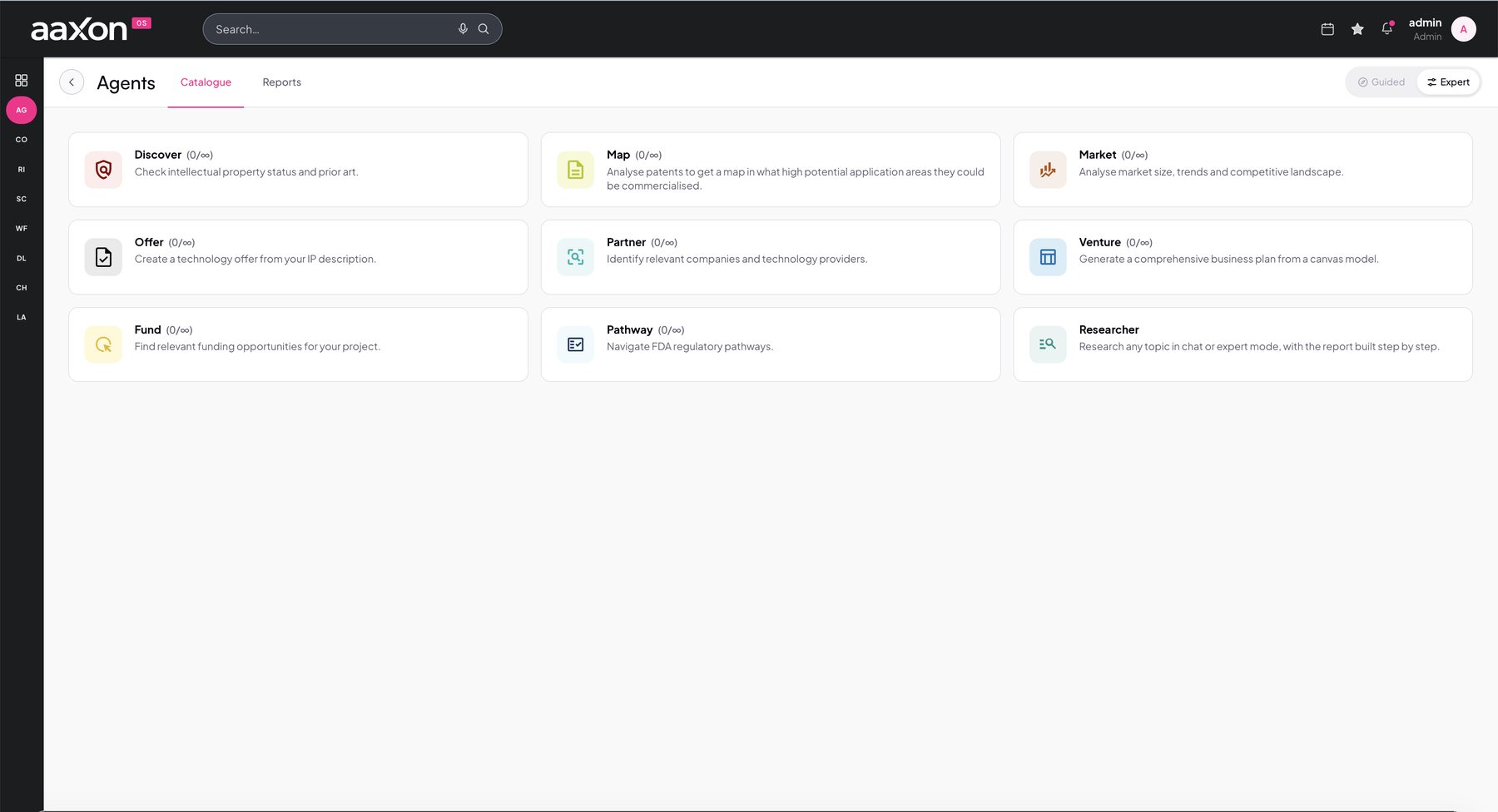This screenshot has height=812, width=1498.
Task: Open the Partner agent title
Action: [626, 242]
